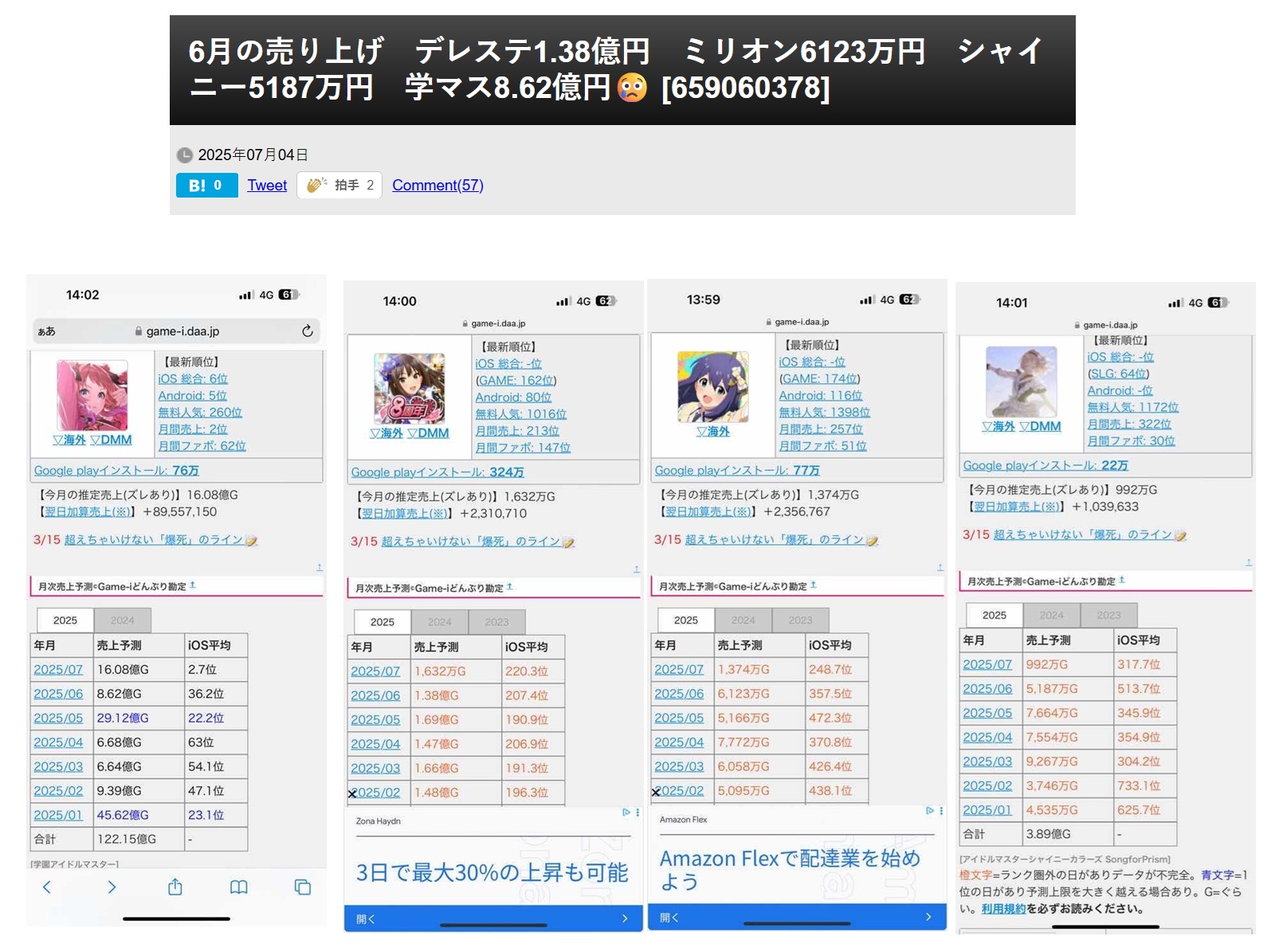Select the 2024 tab in the 13:59 screenshot

pyautogui.click(x=743, y=620)
